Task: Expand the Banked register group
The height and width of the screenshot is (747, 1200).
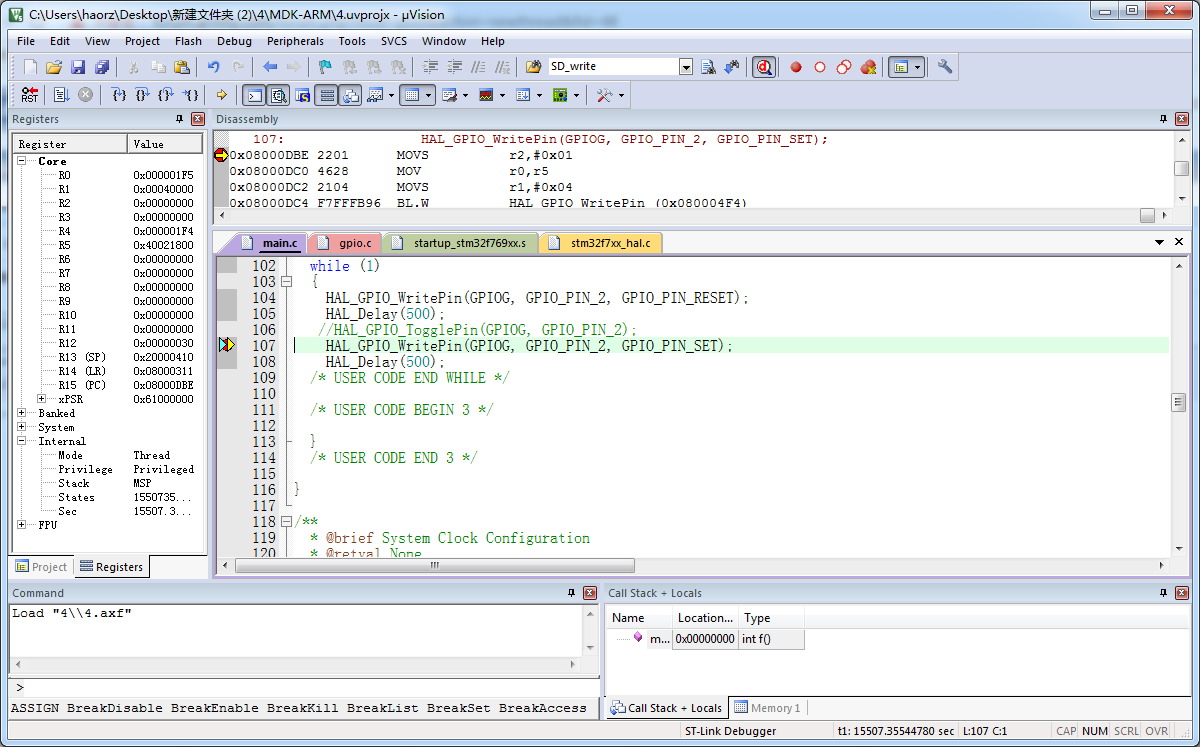Action: click(x=22, y=413)
